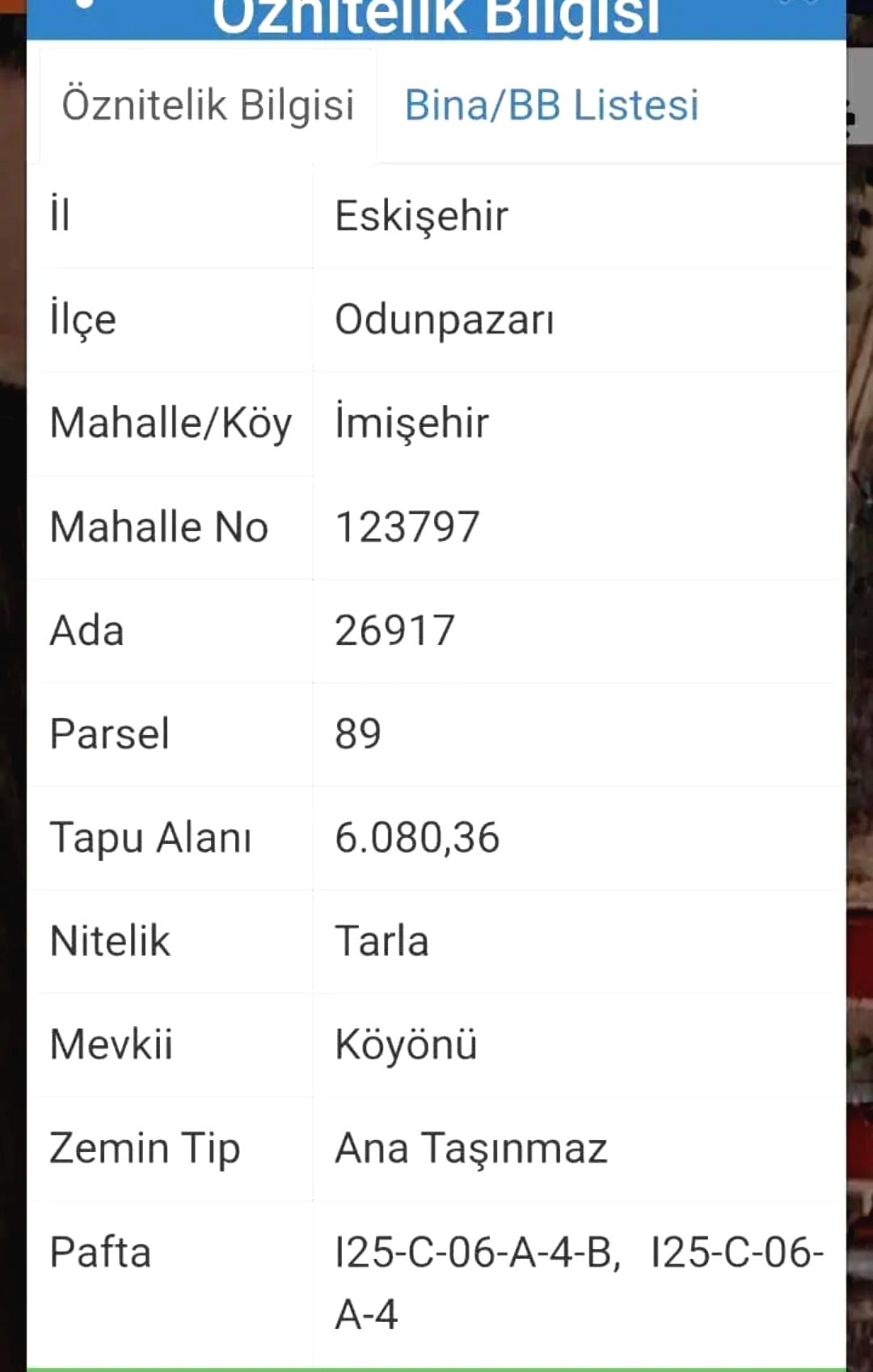Select the Parsel value 89
This screenshot has width=873, height=1372.
(x=358, y=734)
